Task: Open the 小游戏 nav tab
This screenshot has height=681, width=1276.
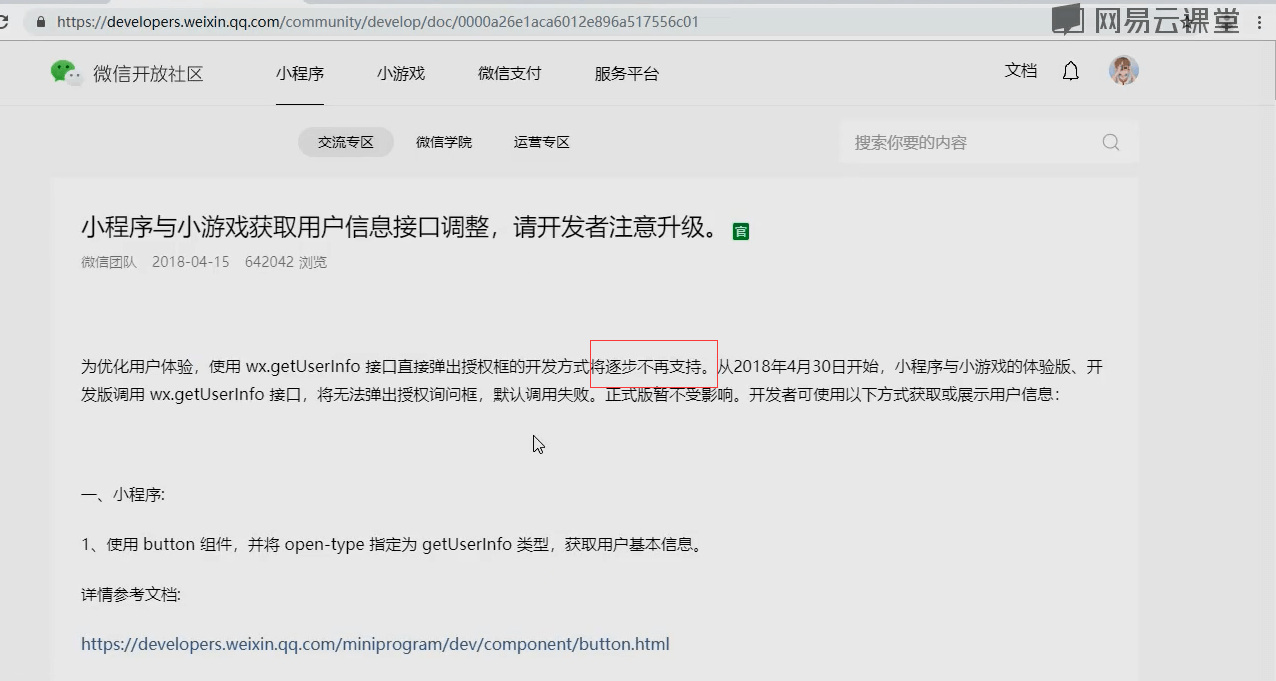Action: pyautogui.click(x=401, y=73)
